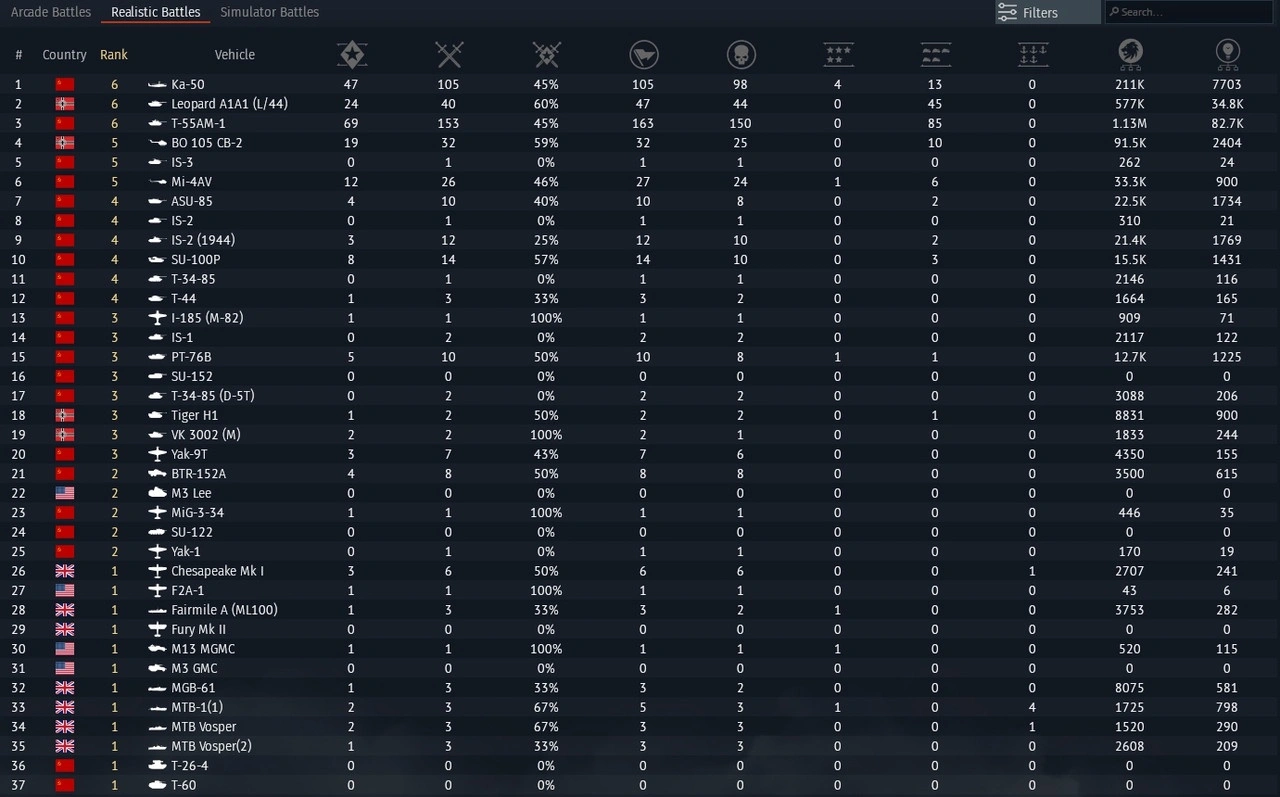Click the 1.13M Silver Lions value
The height and width of the screenshot is (797, 1280).
click(1130, 124)
